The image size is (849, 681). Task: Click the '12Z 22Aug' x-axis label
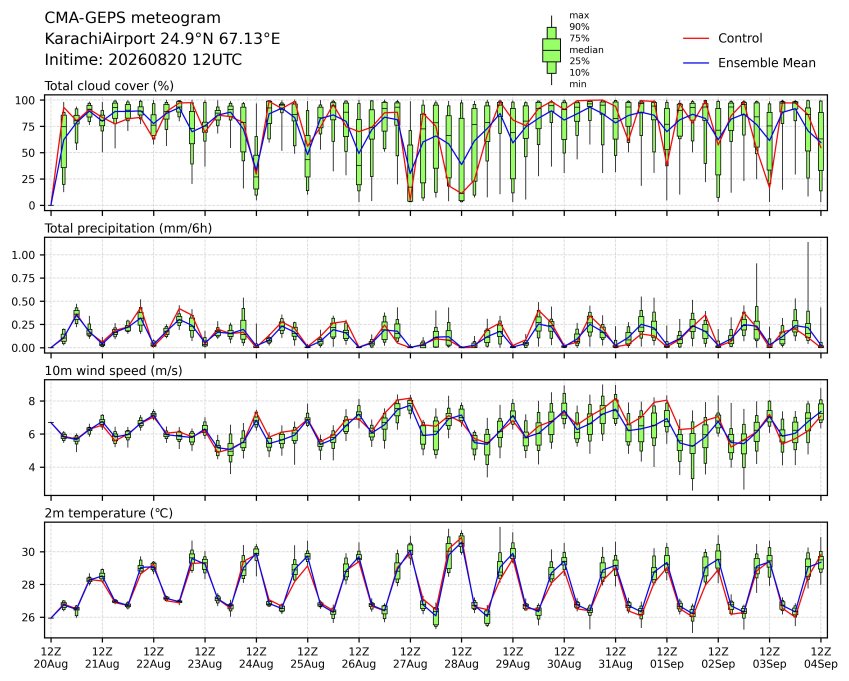[154, 658]
